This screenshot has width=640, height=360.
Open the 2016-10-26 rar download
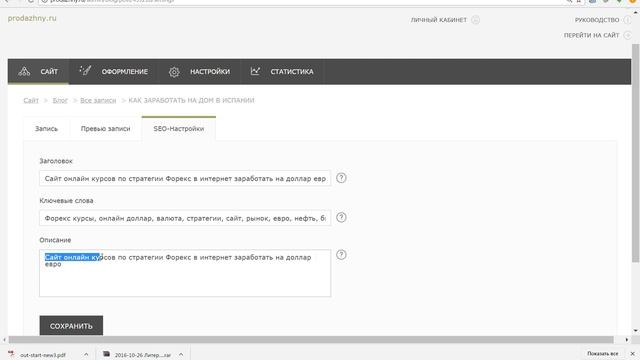point(143,355)
